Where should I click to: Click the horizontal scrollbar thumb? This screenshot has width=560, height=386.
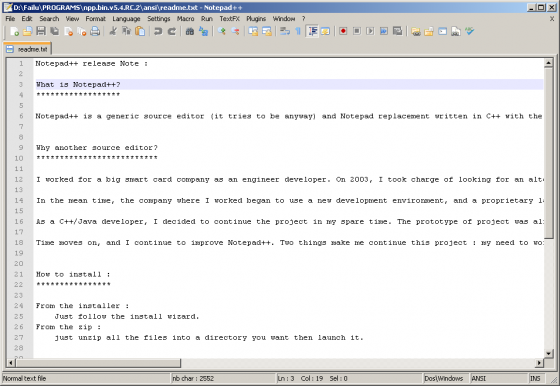[98, 363]
